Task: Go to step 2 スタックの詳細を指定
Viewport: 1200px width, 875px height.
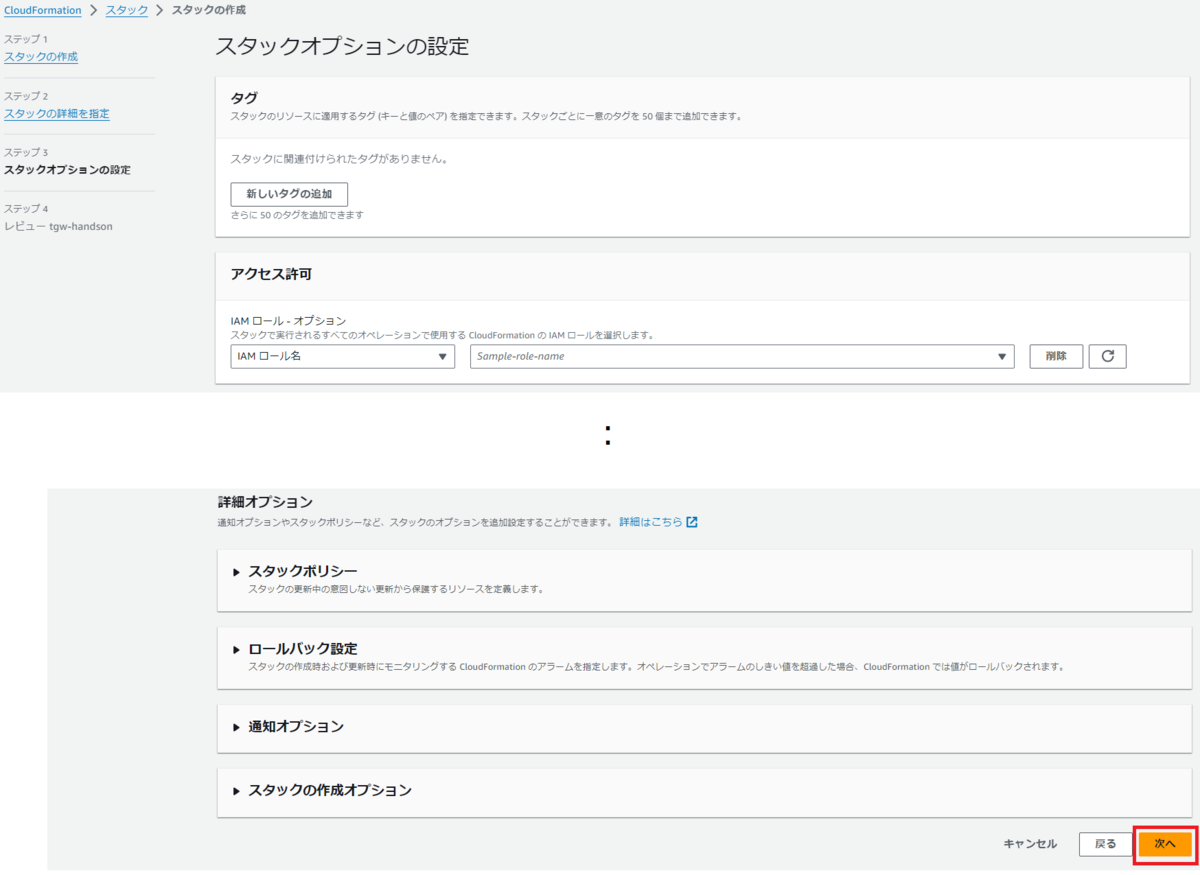Action: click(x=57, y=114)
